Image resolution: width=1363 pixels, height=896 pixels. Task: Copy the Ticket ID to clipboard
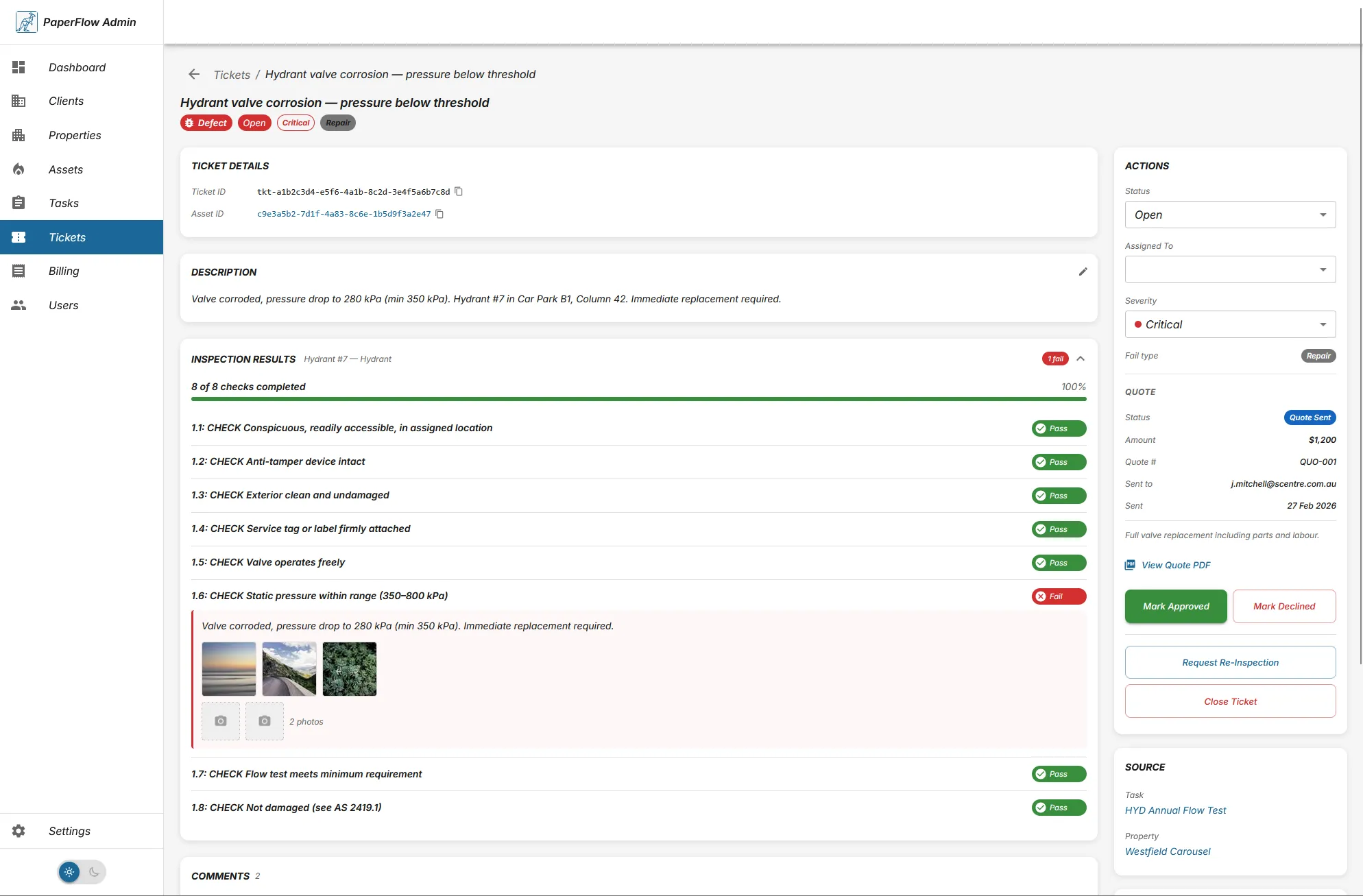(x=458, y=192)
